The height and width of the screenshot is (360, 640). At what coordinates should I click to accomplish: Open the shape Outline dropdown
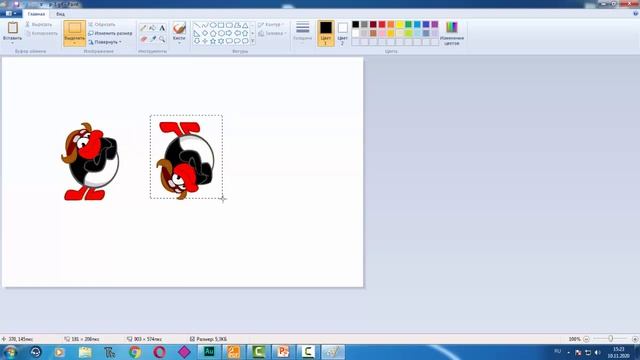tap(272, 25)
